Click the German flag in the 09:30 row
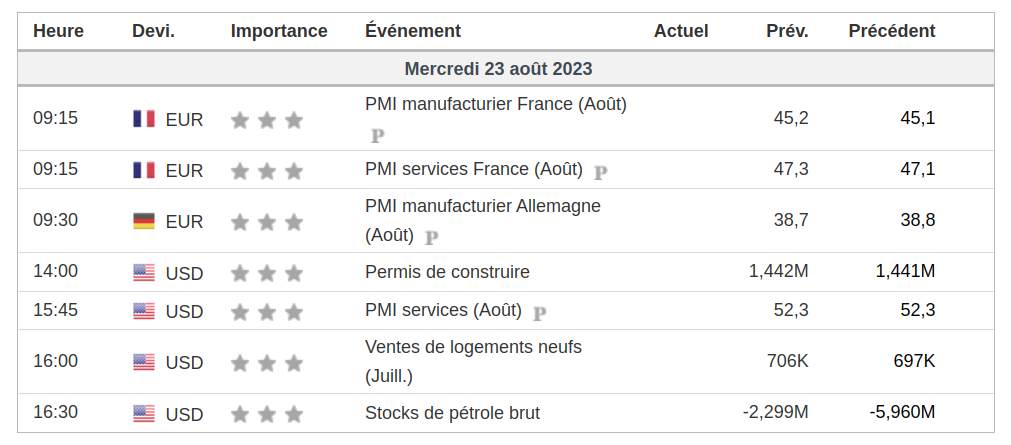 (144, 221)
